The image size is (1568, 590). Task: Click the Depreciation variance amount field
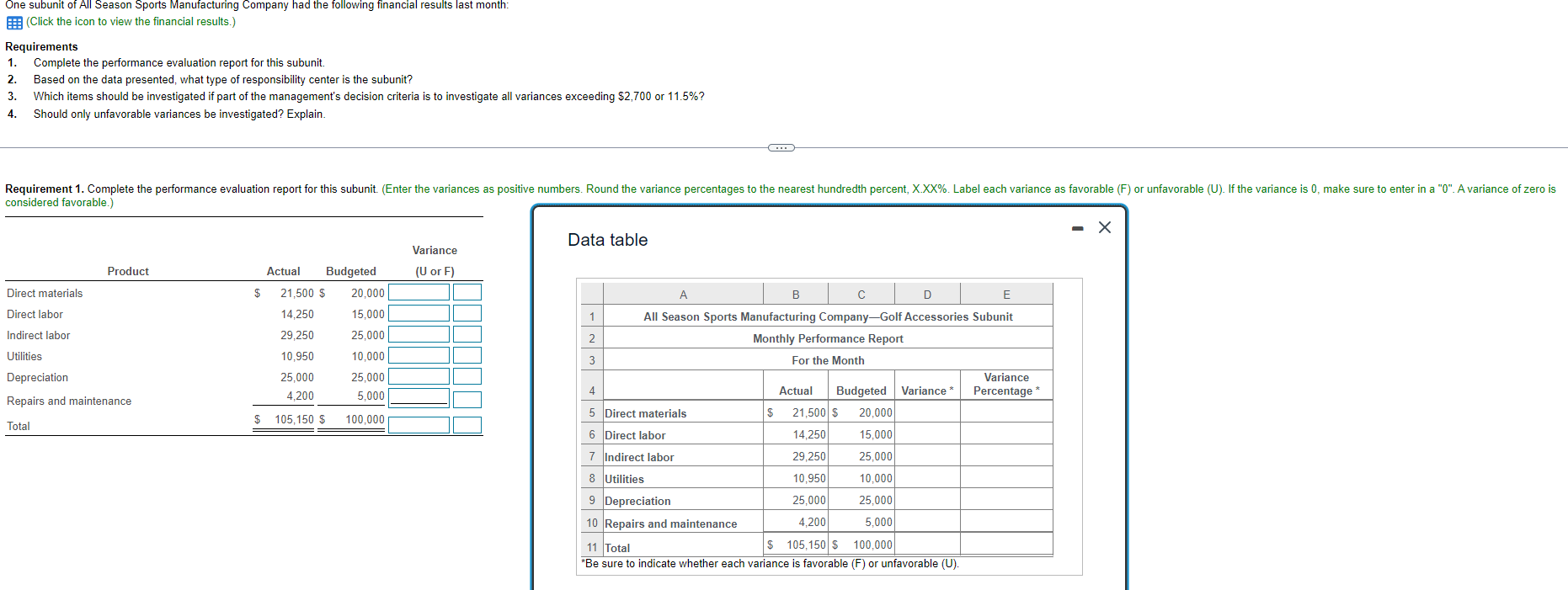pyautogui.click(x=419, y=376)
